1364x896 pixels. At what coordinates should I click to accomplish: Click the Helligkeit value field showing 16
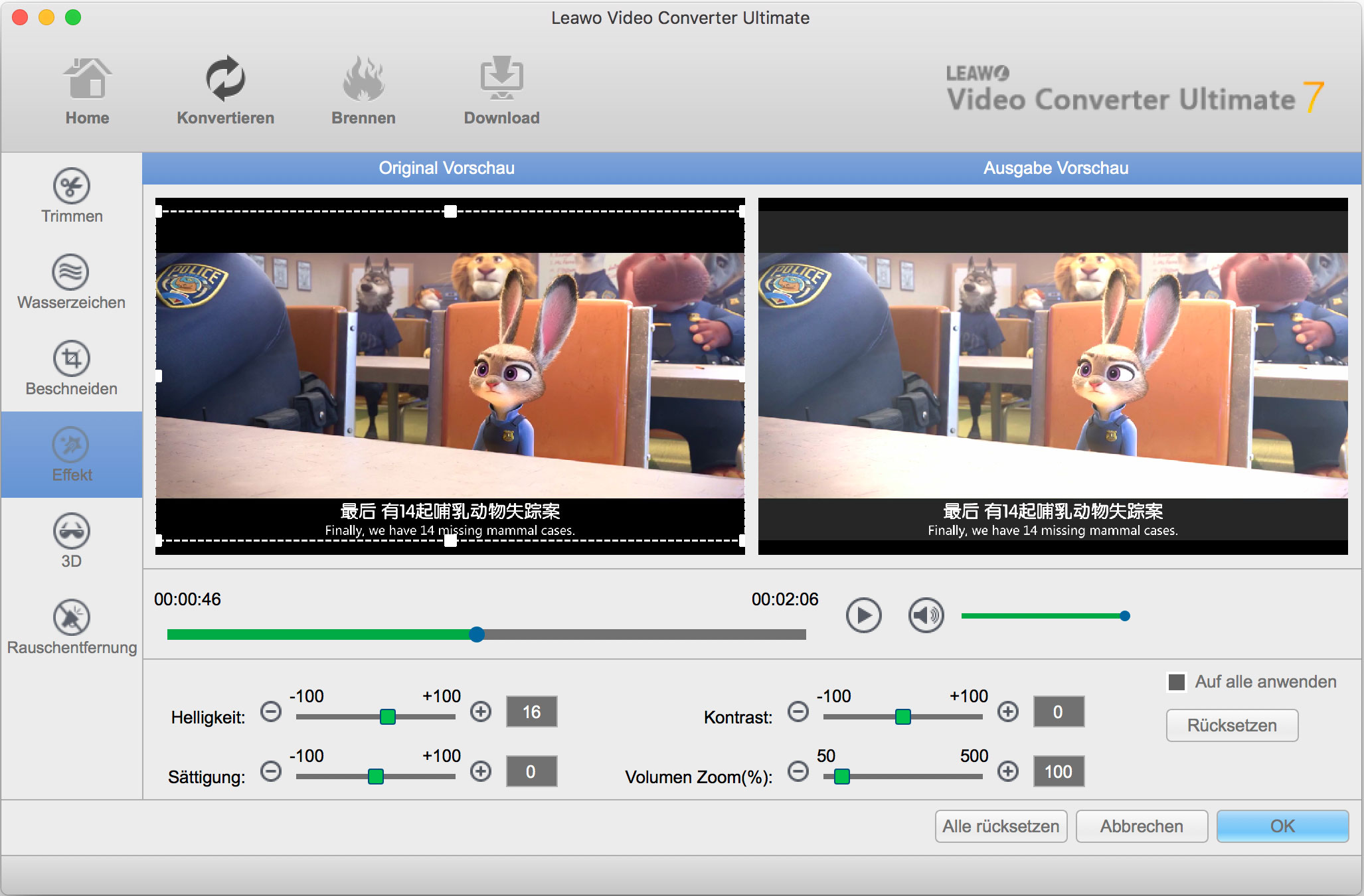(531, 711)
